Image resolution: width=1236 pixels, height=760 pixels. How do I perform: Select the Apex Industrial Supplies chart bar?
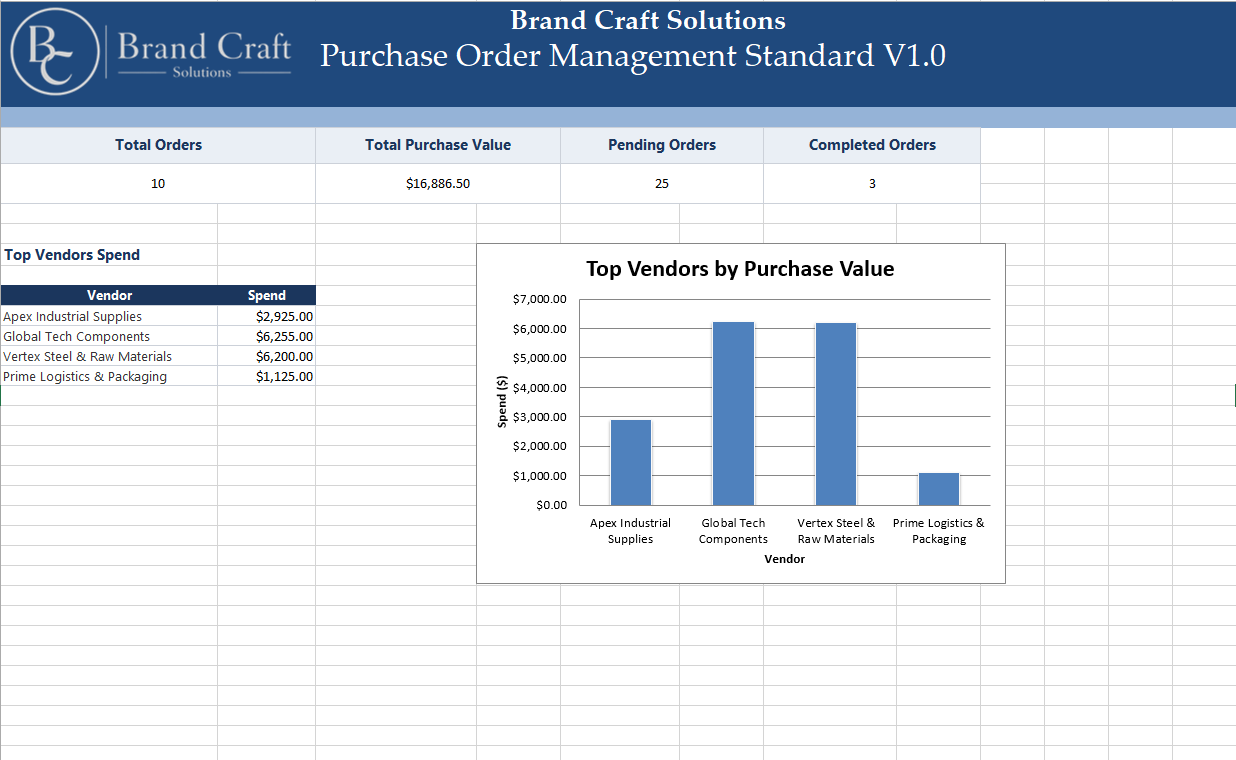[x=631, y=462]
